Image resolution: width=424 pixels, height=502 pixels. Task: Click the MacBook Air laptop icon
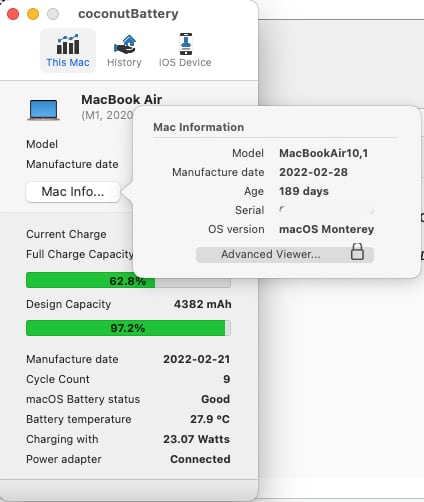(43, 110)
